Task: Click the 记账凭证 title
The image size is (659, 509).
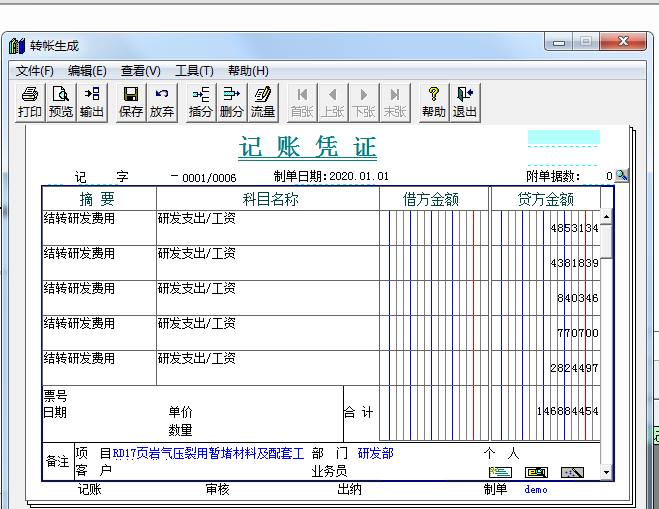Action: 308,147
